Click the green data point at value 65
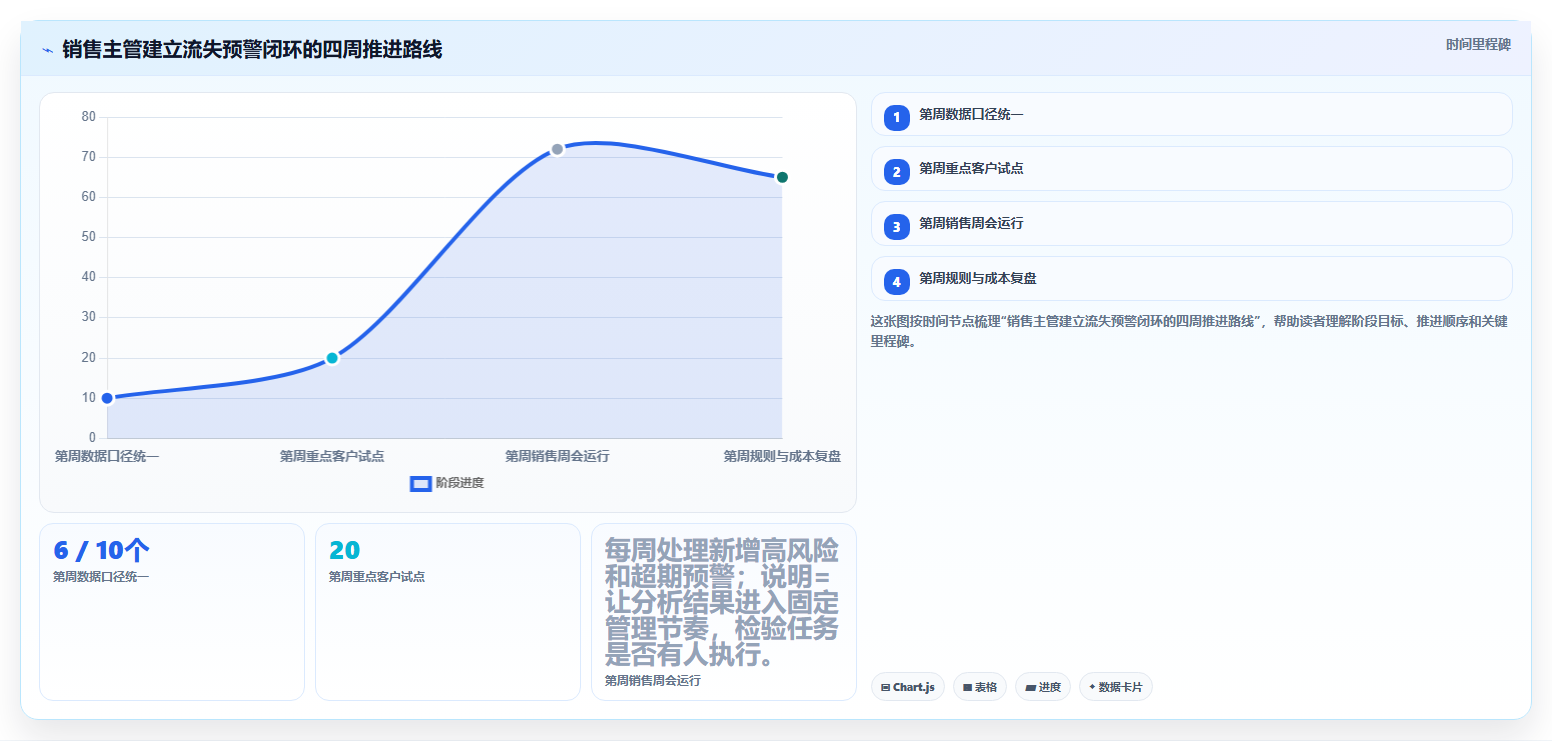Screen dimensions: 1552x741 click(782, 177)
